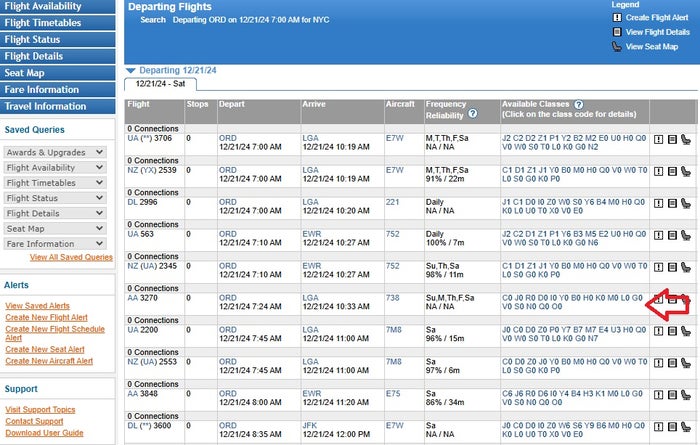
Task: Open seat map for UA 563
Action: pyautogui.click(x=686, y=235)
